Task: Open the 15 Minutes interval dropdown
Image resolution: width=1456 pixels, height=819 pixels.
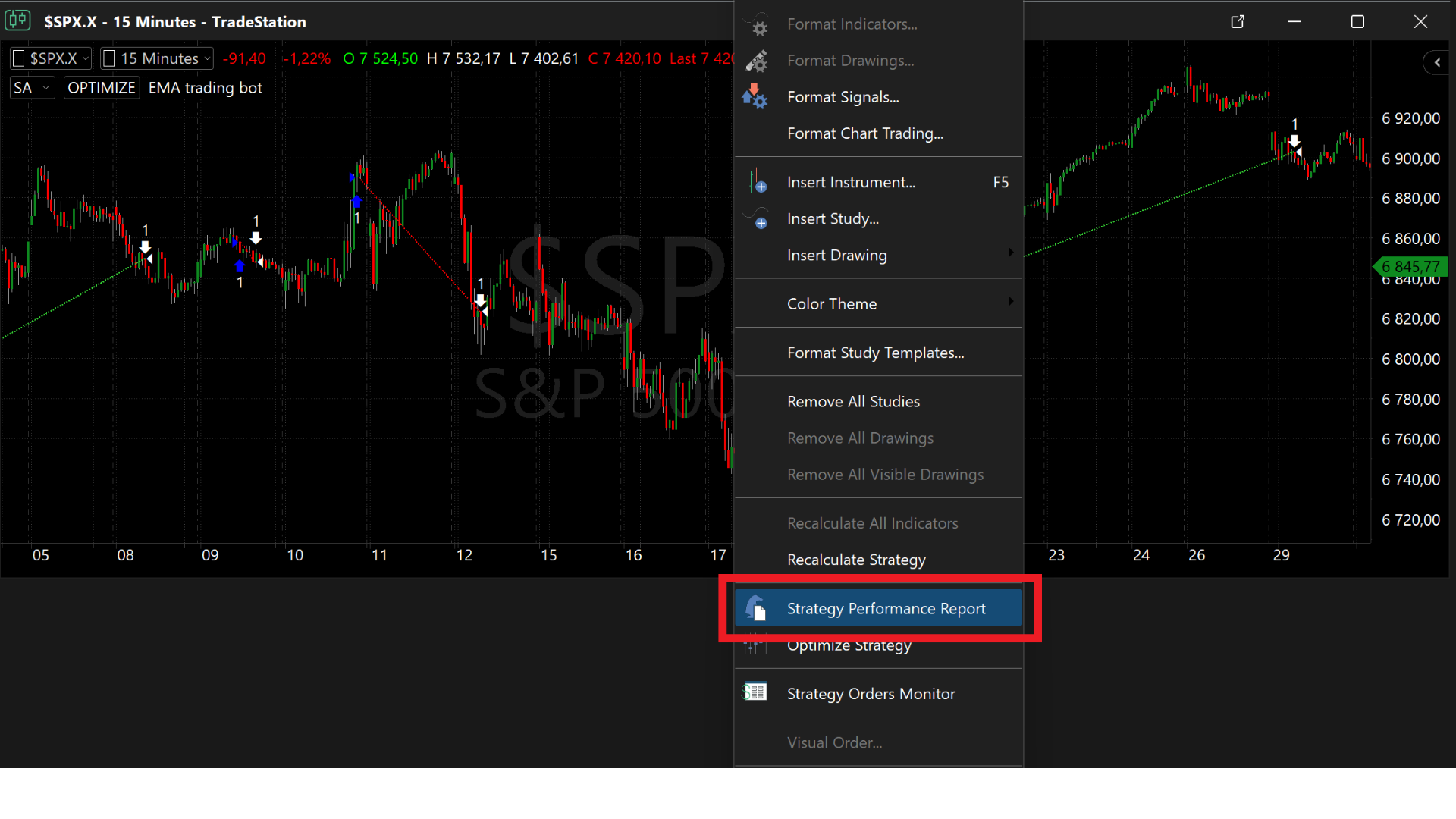Action: pyautogui.click(x=157, y=58)
